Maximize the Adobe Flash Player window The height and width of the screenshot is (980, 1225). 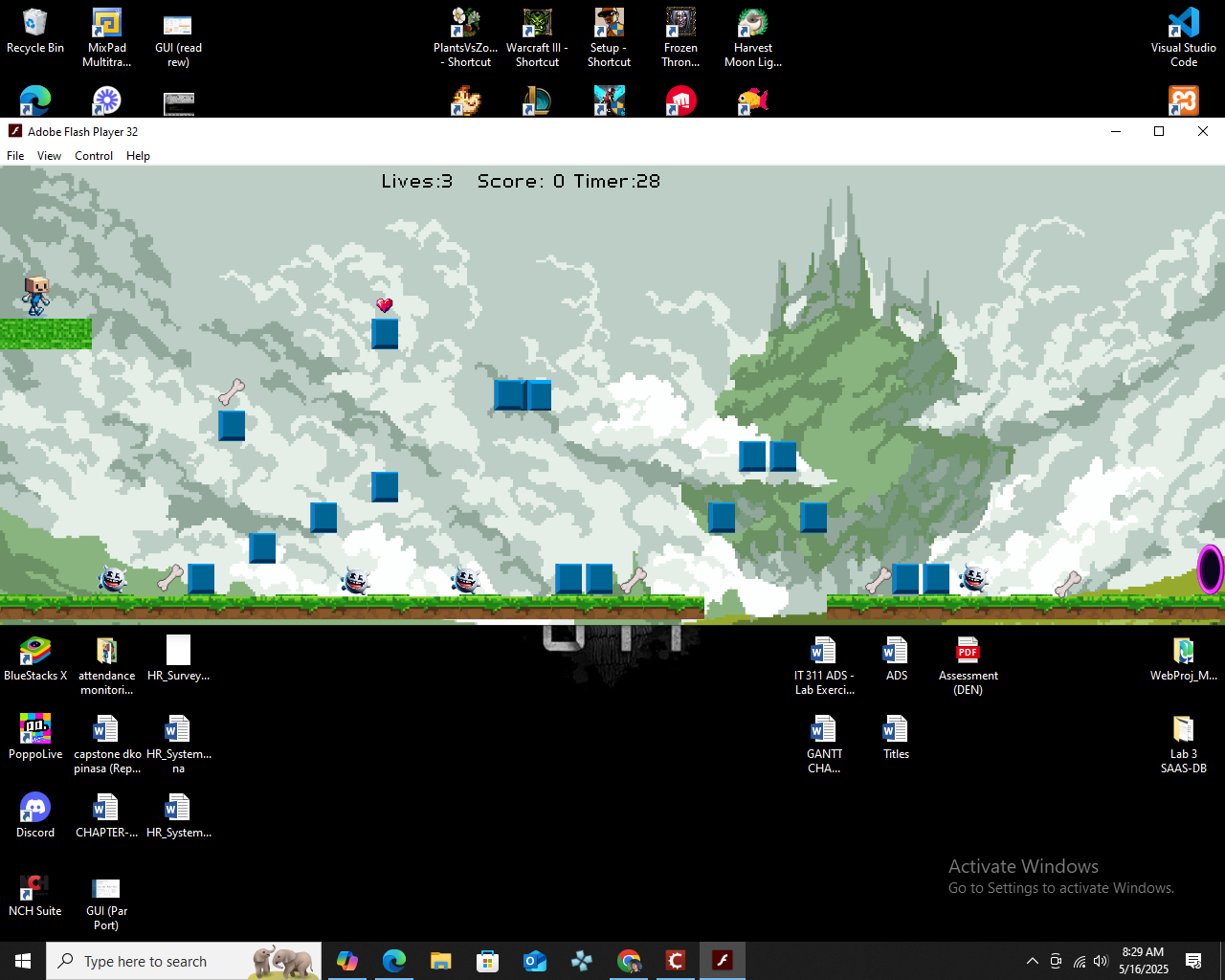tap(1159, 131)
